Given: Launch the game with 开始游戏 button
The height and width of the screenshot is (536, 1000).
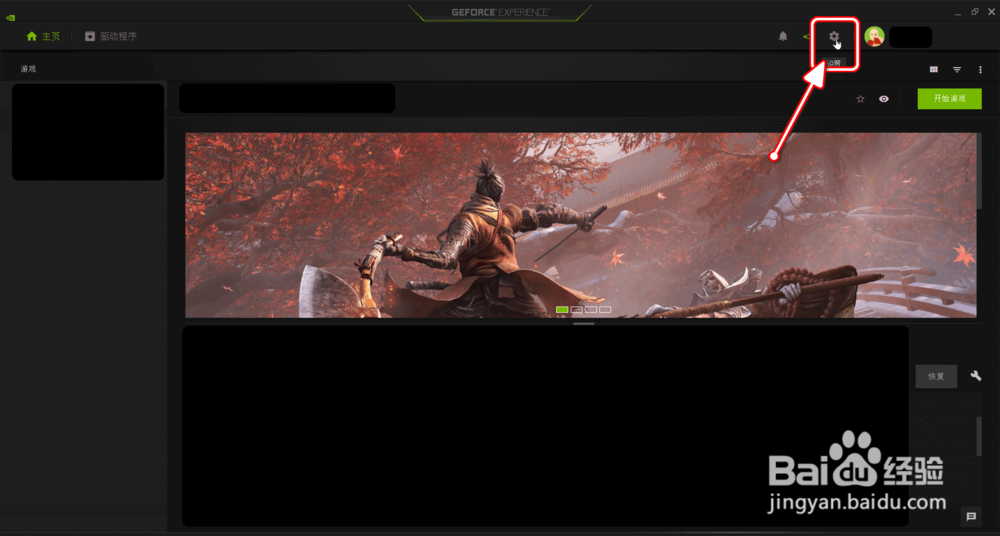Looking at the screenshot, I should pos(950,99).
